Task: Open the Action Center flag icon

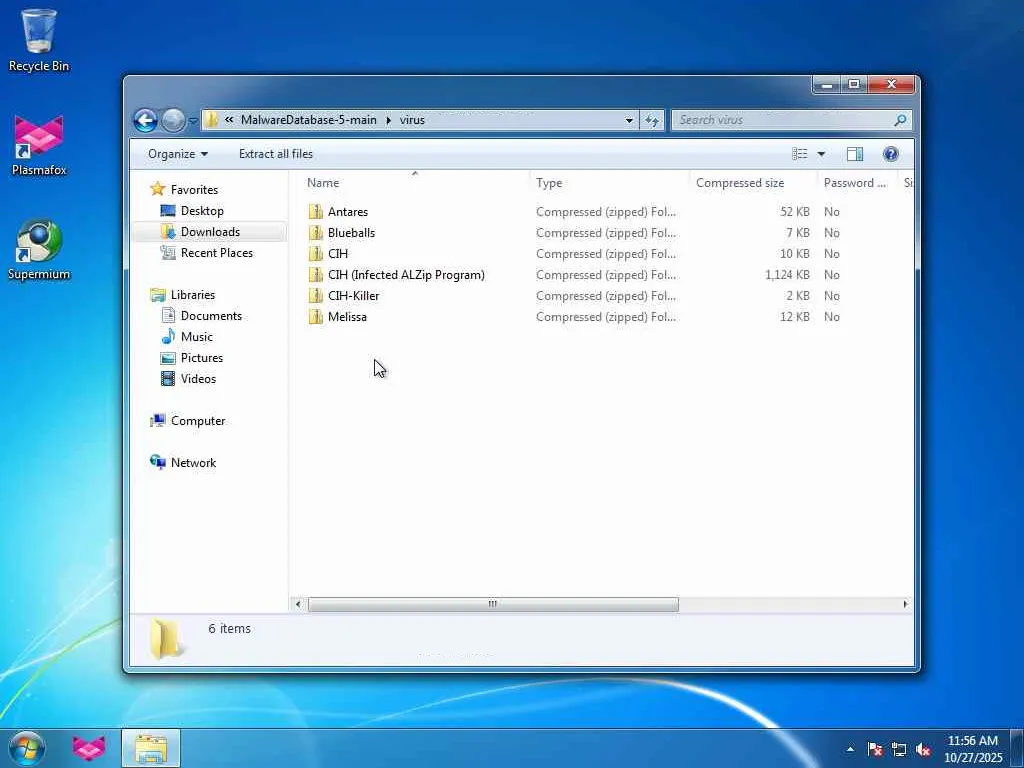Action: pyautogui.click(x=875, y=749)
